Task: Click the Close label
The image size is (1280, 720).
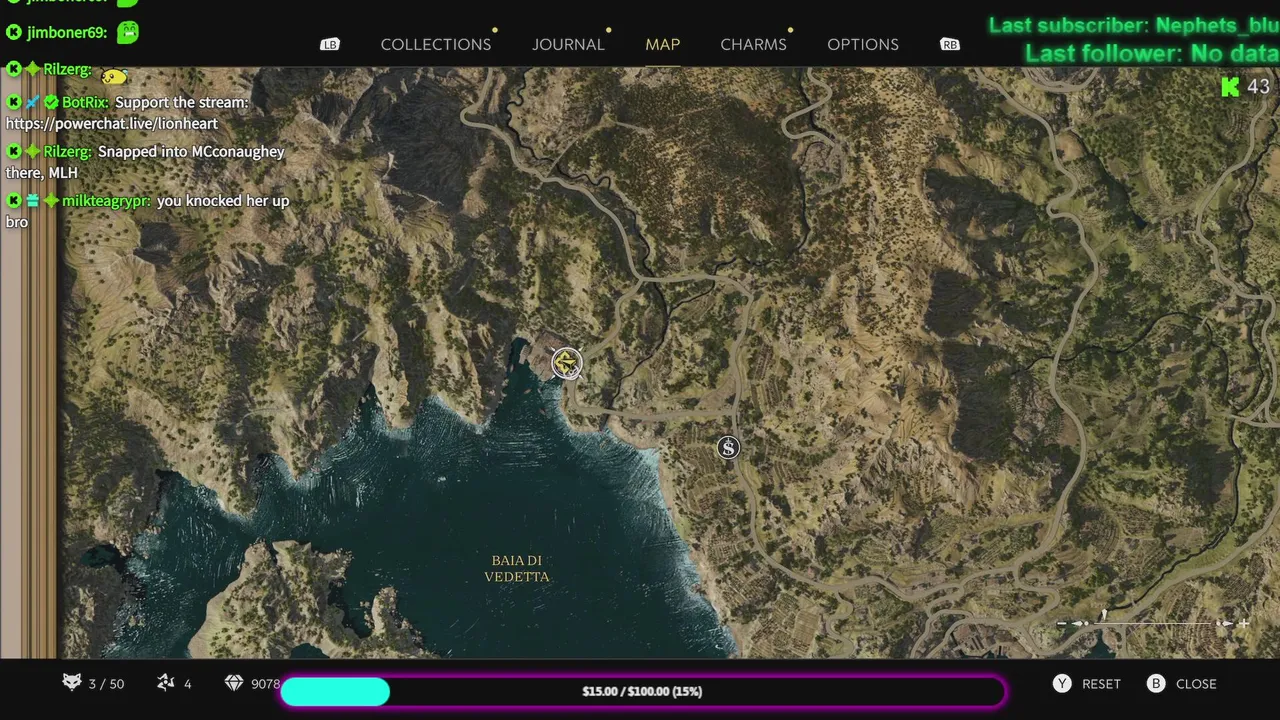Action: 1196,684
